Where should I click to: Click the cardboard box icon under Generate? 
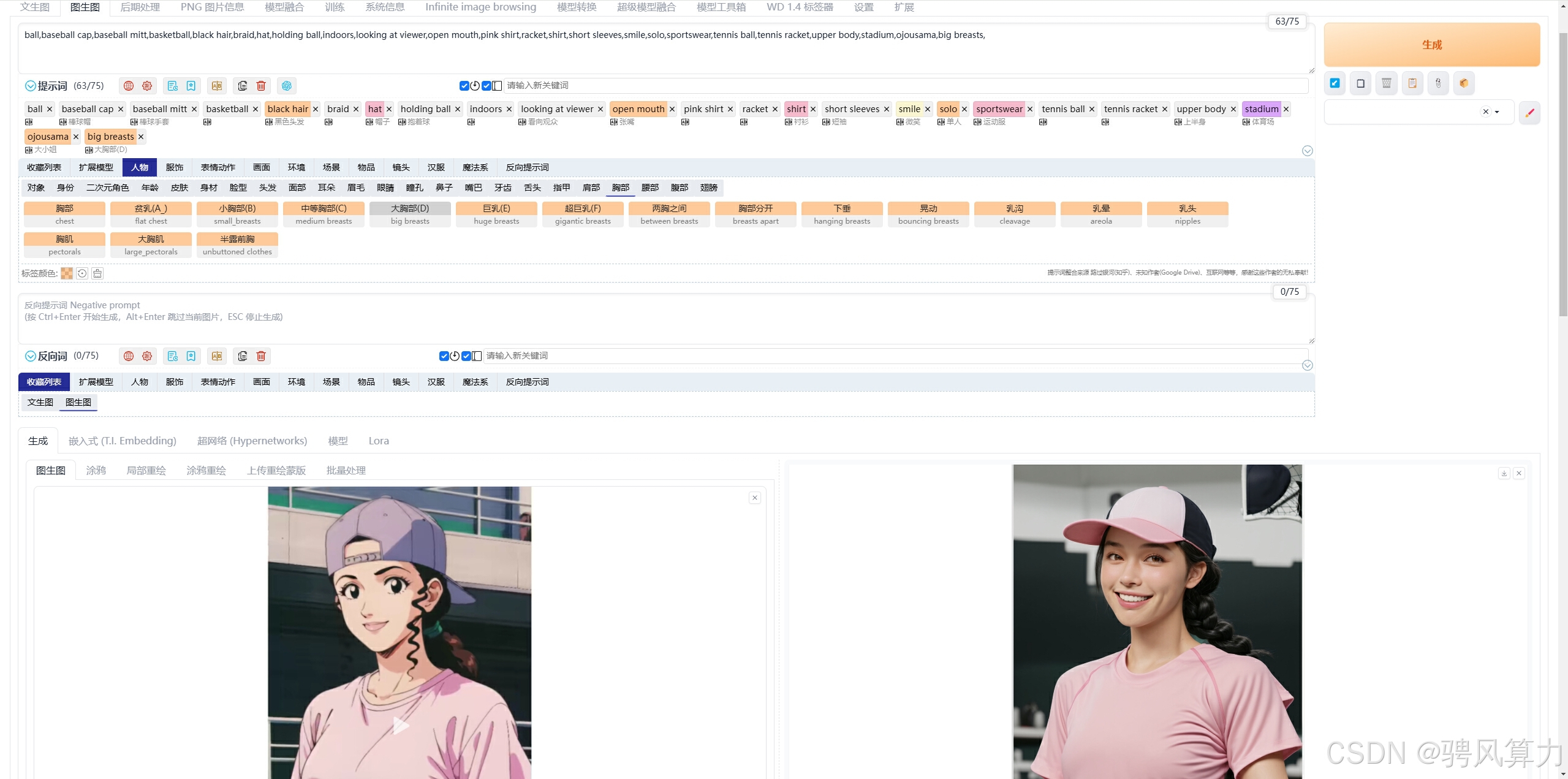(1464, 83)
